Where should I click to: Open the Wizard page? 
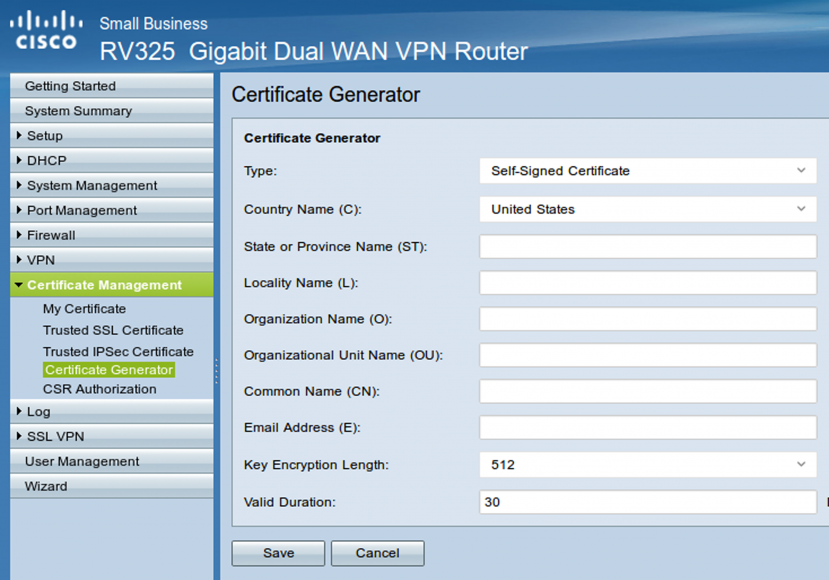pyautogui.click(x=112, y=486)
